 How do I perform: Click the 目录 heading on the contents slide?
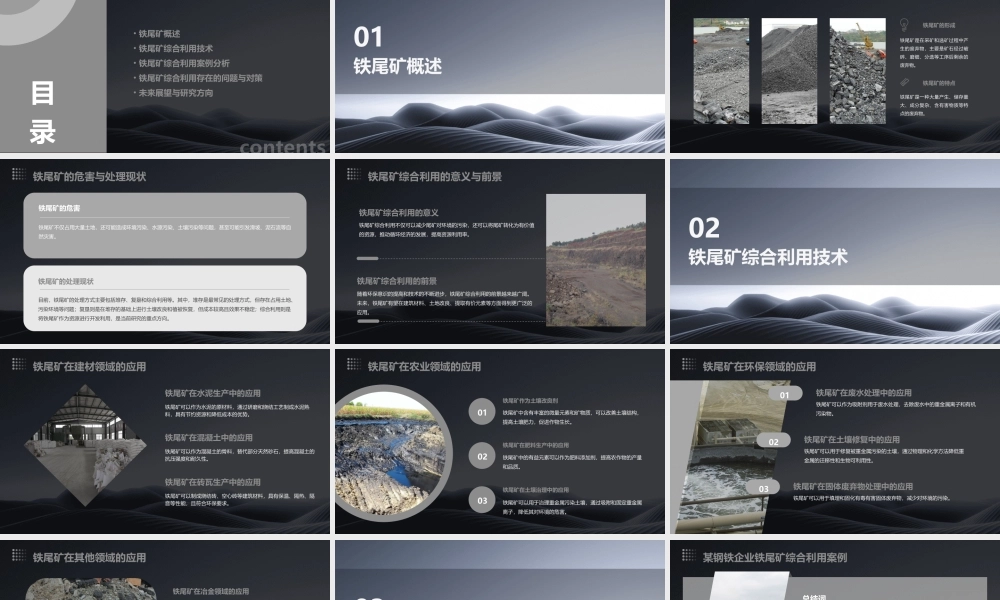42,112
